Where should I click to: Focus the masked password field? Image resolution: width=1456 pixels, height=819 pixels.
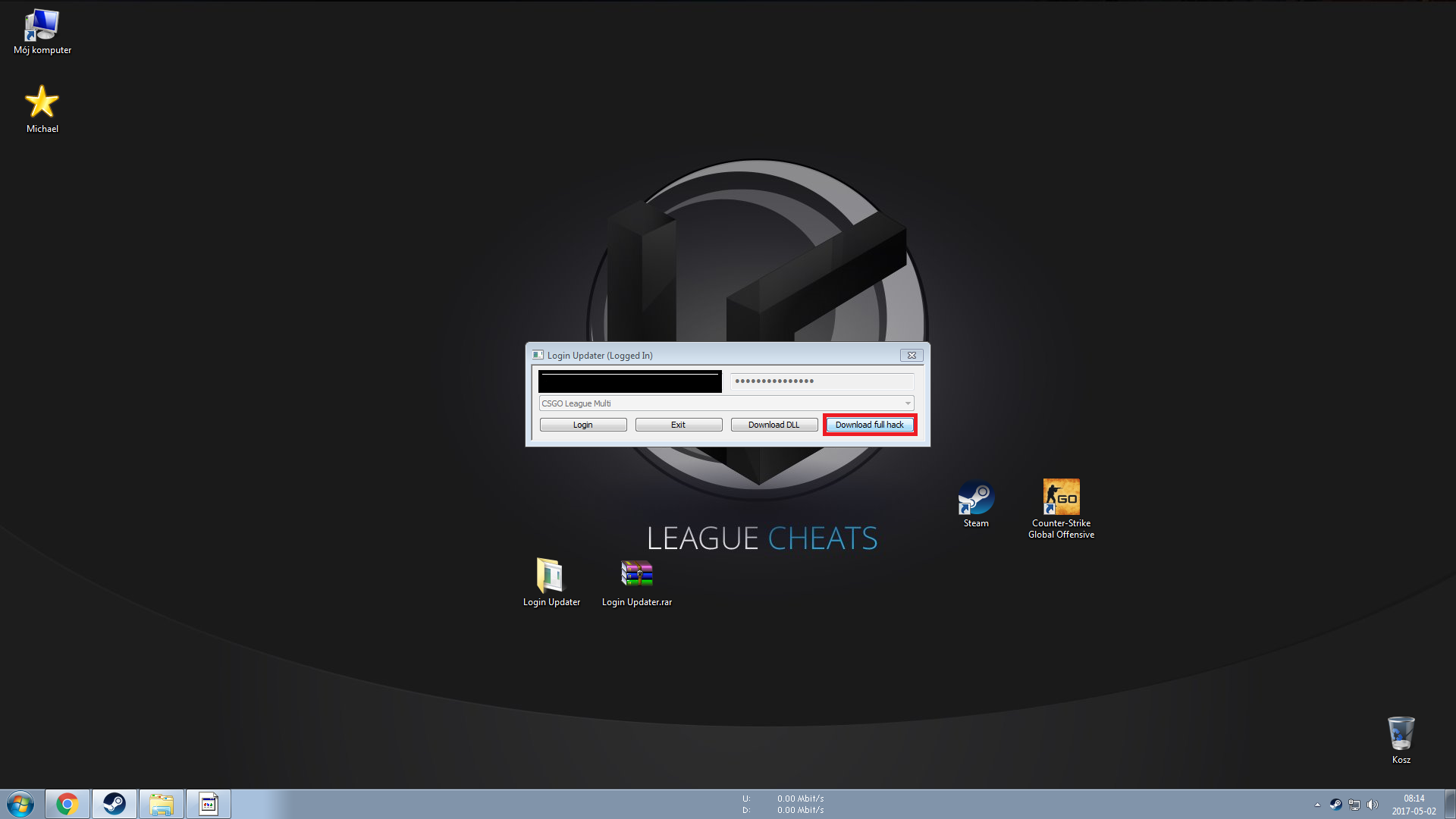[x=822, y=381]
